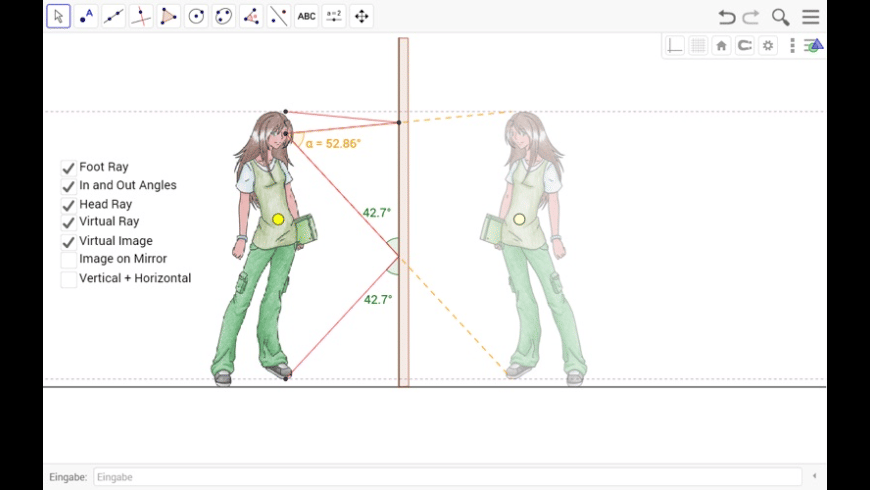Click the upper 42.7° angle label
This screenshot has width=870, height=490.
(x=377, y=213)
